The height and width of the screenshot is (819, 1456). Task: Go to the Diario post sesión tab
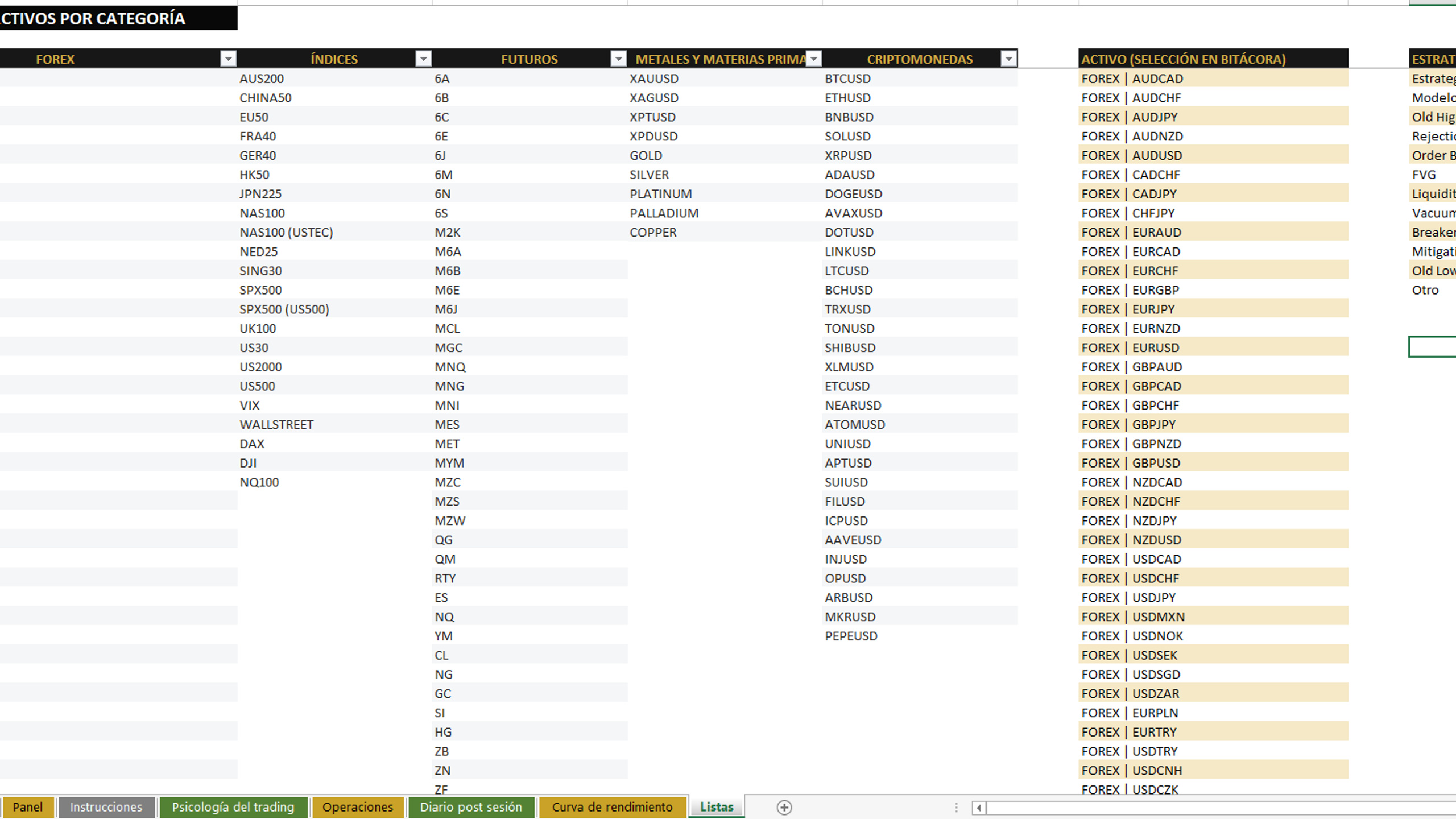click(471, 807)
